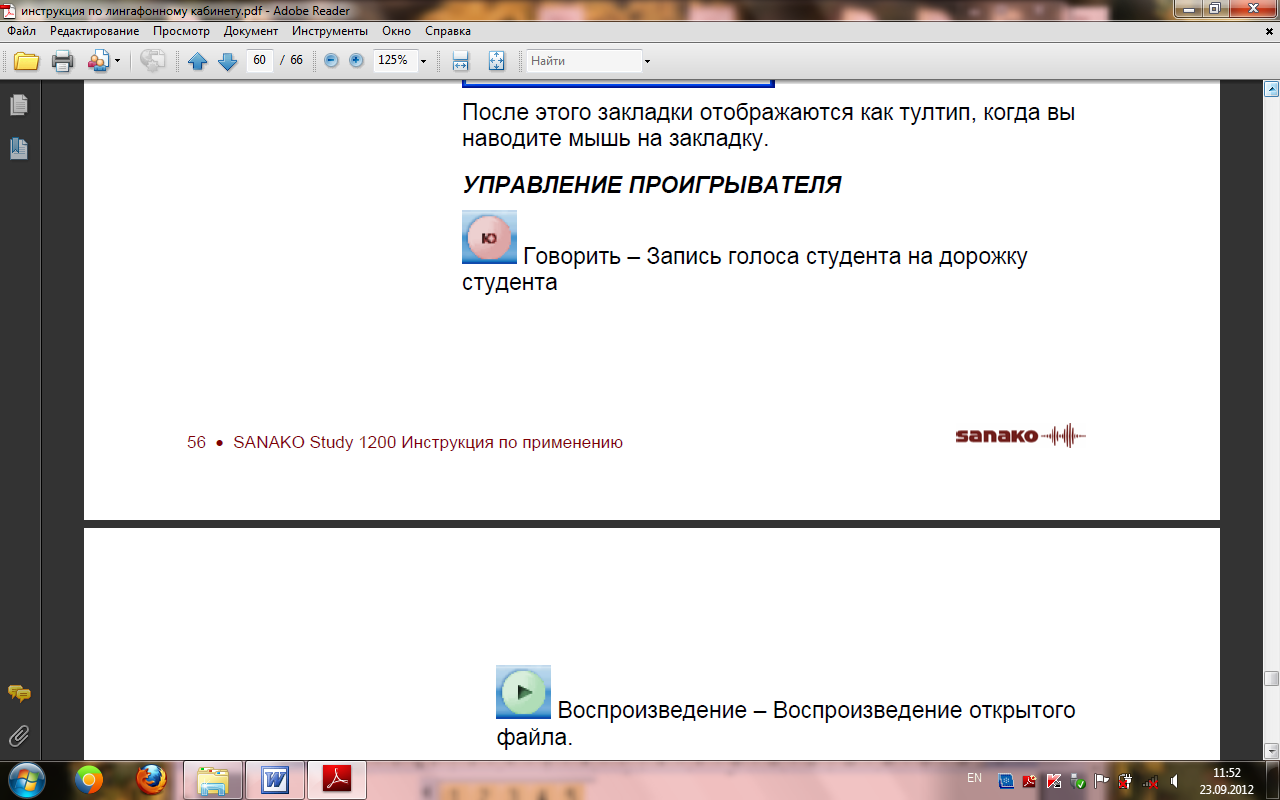Go to next page with down arrow

coord(227,61)
